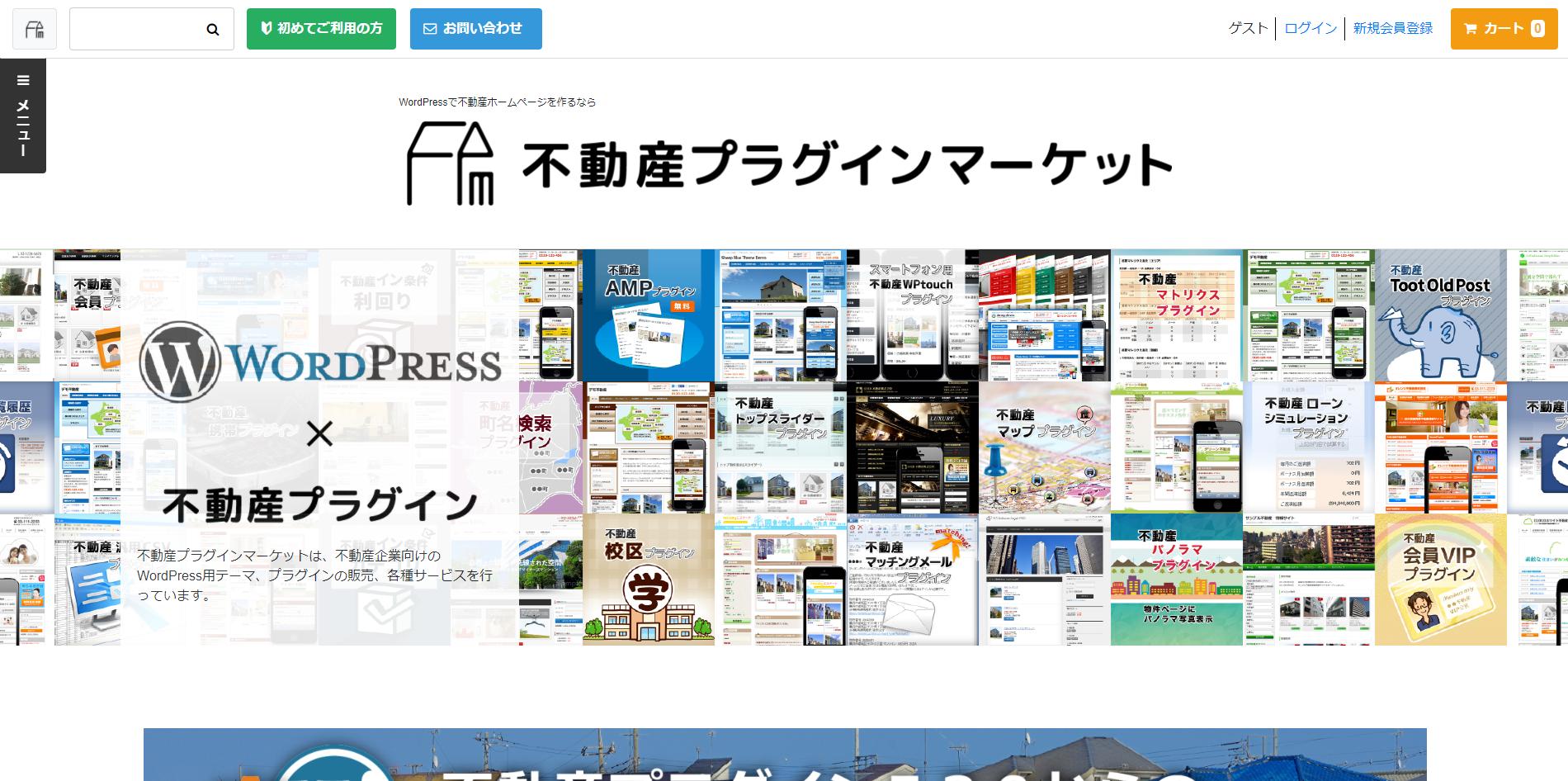The width and height of the screenshot is (1568, 781).
Task: Open the 不動産 トップスライダー thumbnail
Action: click(x=781, y=447)
